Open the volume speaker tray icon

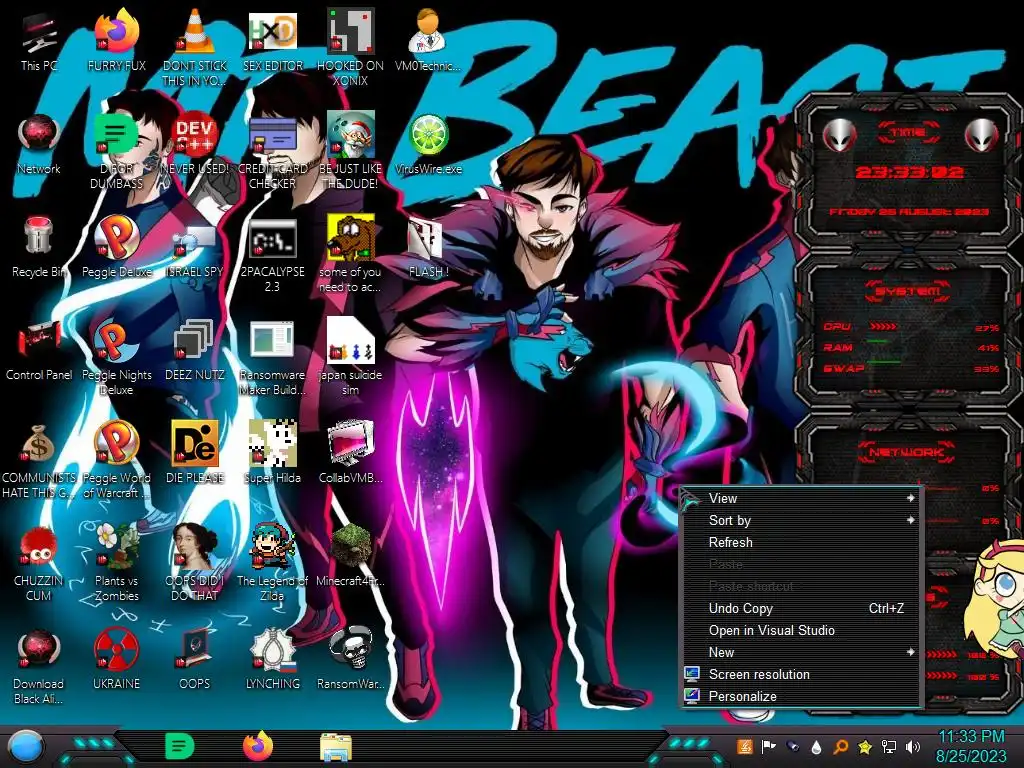pyautogui.click(x=912, y=746)
